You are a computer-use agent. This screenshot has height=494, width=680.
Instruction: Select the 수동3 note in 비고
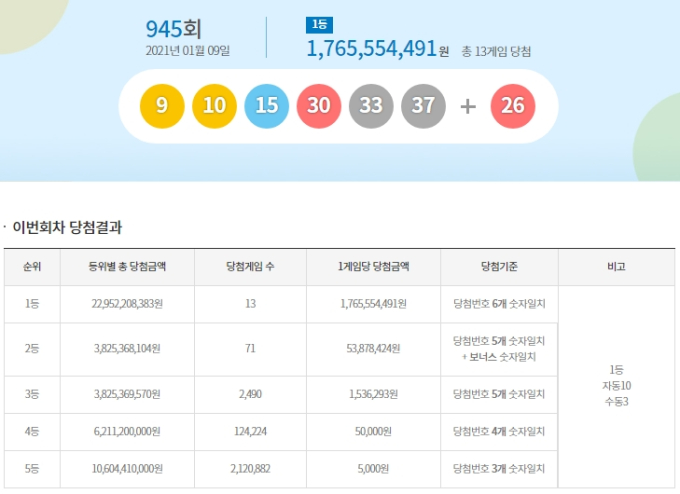[x=616, y=402]
